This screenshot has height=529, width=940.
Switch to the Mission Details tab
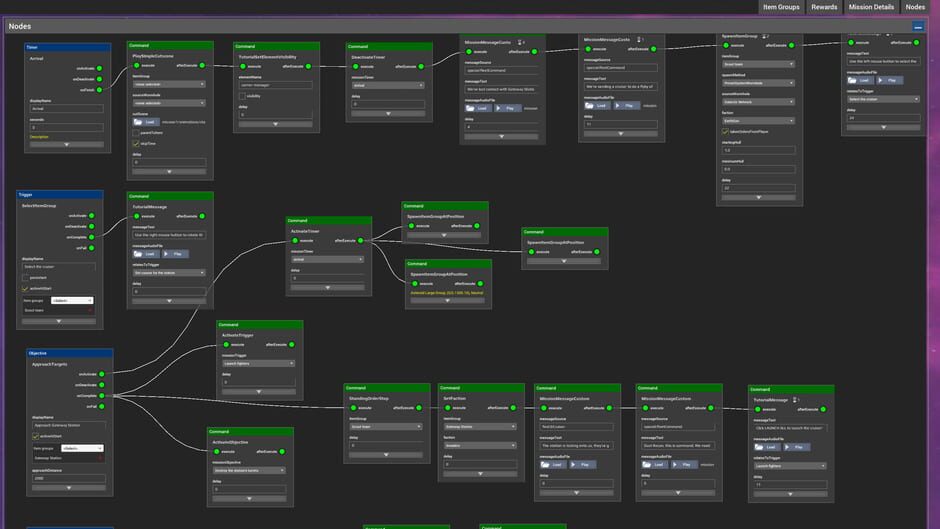(x=870, y=7)
